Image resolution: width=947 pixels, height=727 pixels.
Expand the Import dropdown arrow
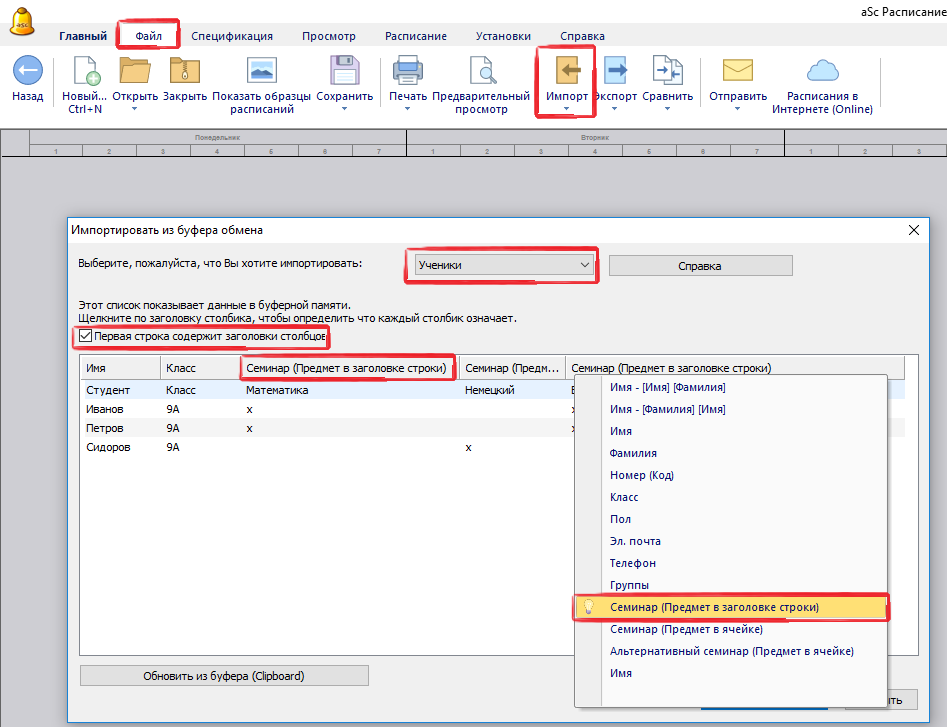click(x=566, y=109)
